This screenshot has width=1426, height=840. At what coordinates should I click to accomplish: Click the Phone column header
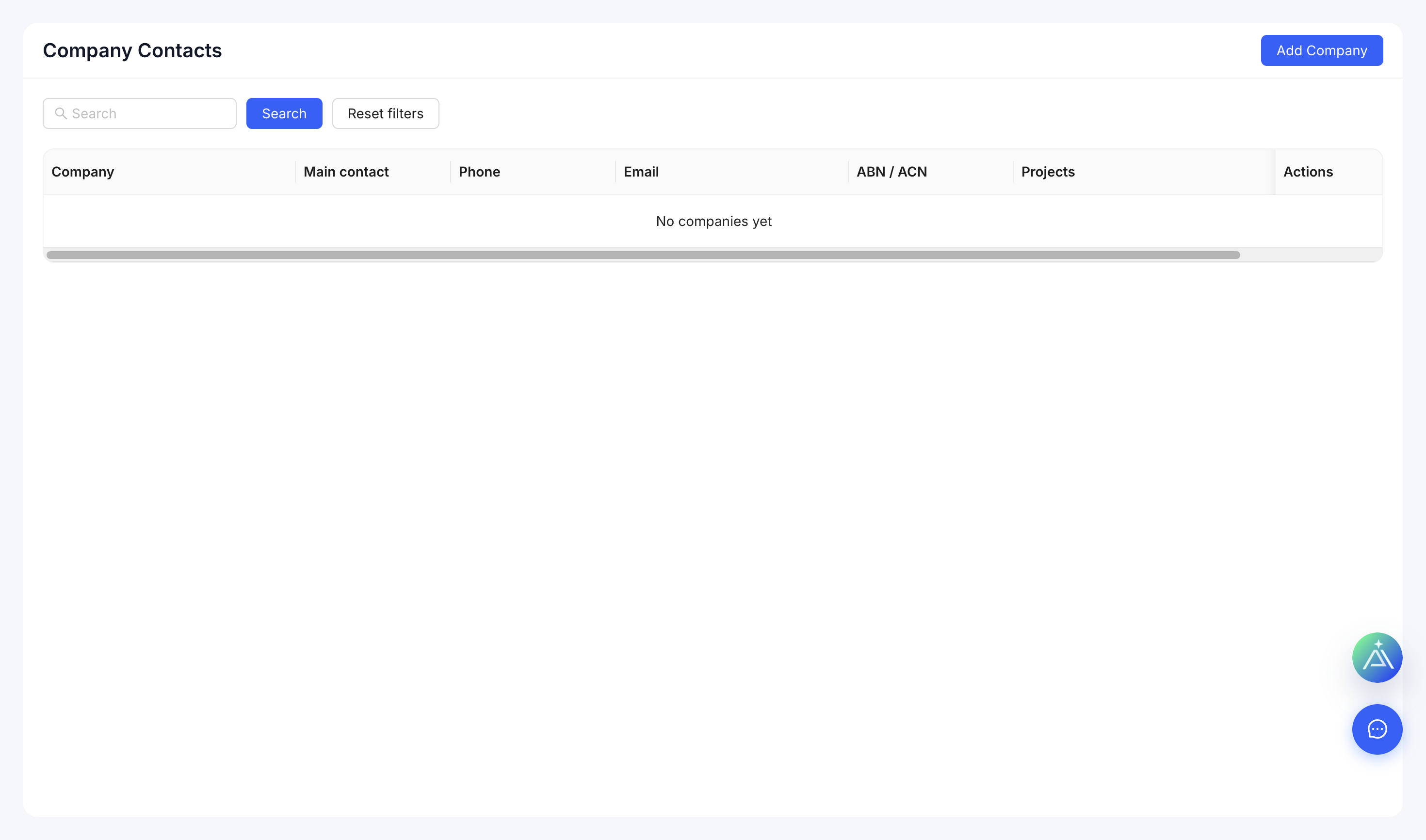[533, 172]
